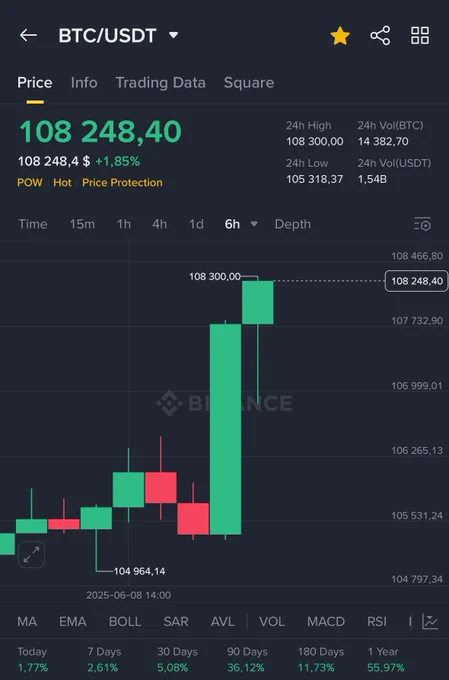This screenshot has height=680, width=449.
Task: Tap the +1,85% change value
Action: (118, 161)
